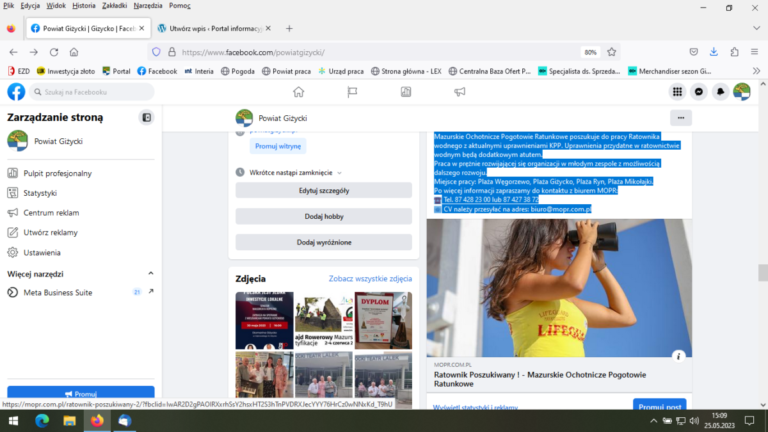768x432 pixels.
Task: Reset 80% zoom level indicator
Action: coord(590,52)
